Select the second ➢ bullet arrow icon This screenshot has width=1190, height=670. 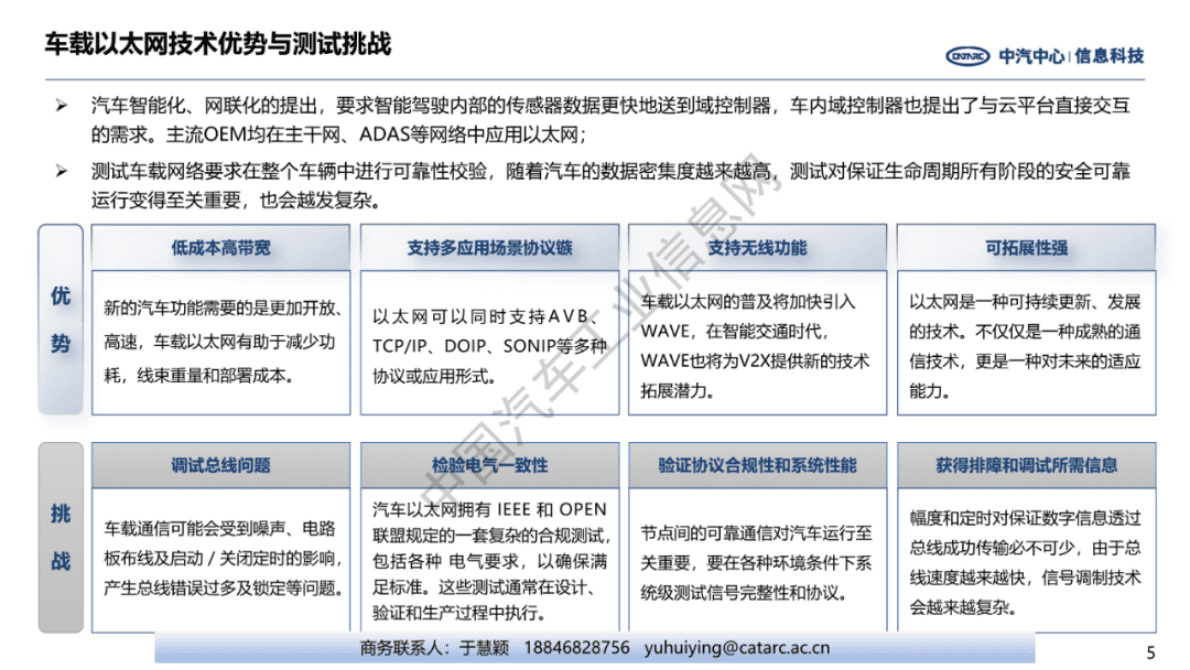click(x=58, y=171)
